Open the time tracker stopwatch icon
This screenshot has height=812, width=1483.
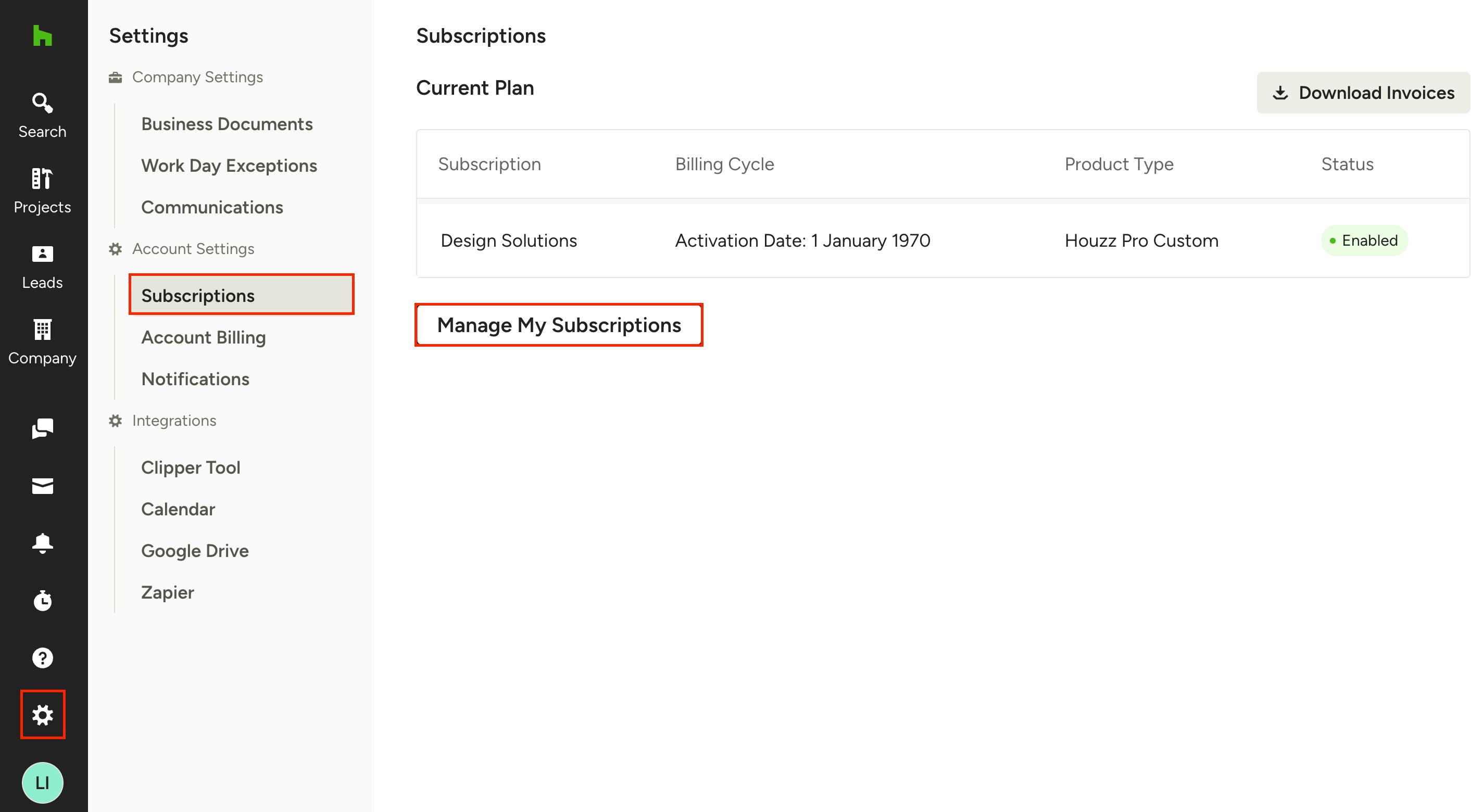pos(43,600)
